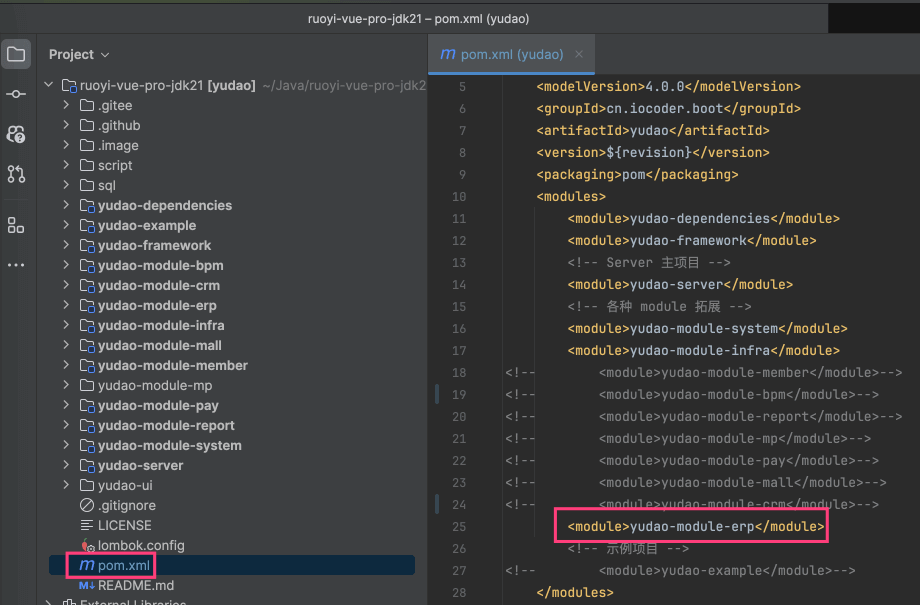Close the pom.xml (yudao) tab
Viewport: 920px width, 605px height.
(579, 54)
